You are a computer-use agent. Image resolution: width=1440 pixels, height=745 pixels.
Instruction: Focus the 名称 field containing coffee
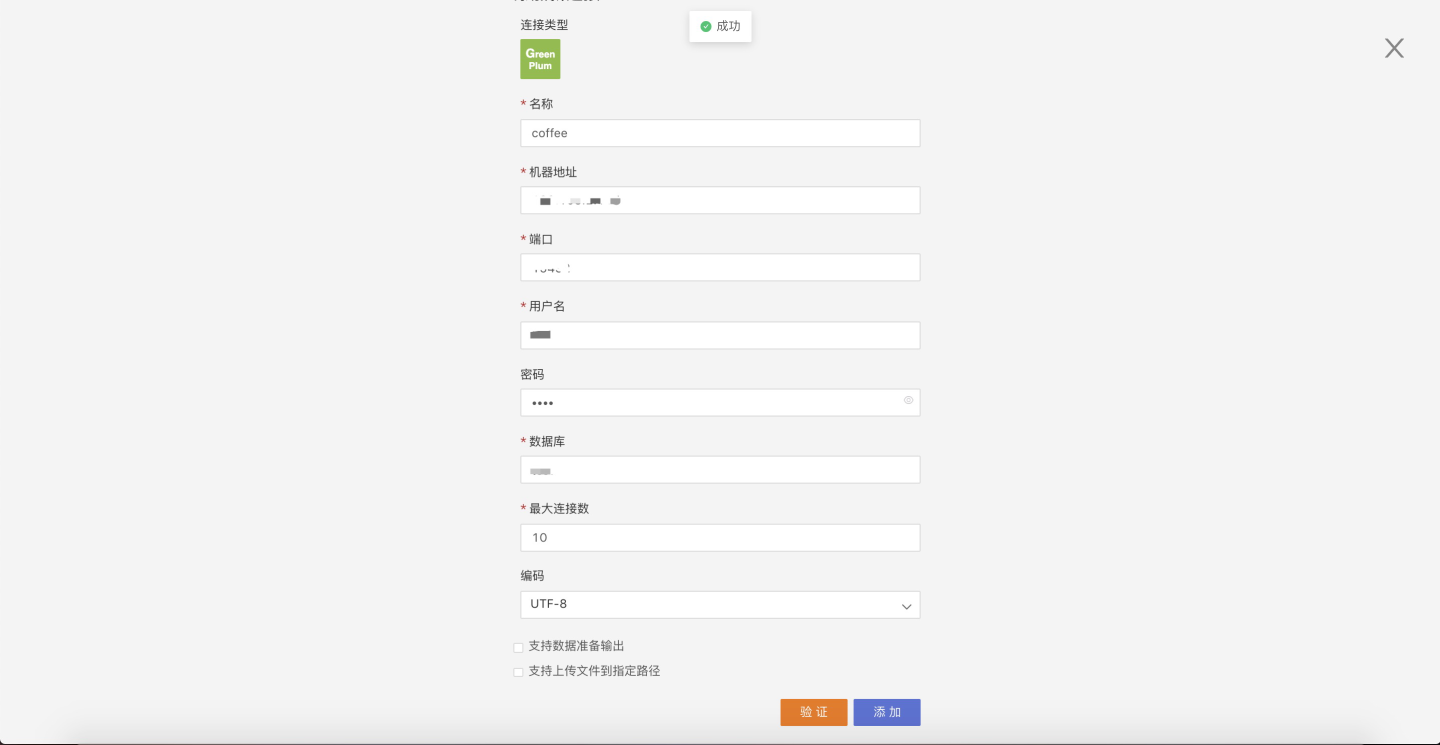719,133
